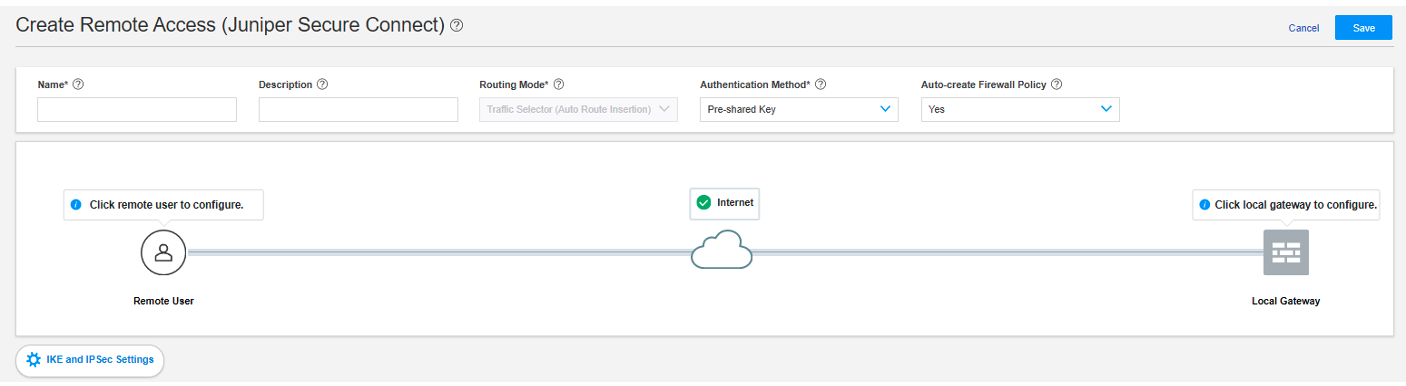Focus the Description input field
This screenshot has height=386, width=1406.
pos(358,109)
